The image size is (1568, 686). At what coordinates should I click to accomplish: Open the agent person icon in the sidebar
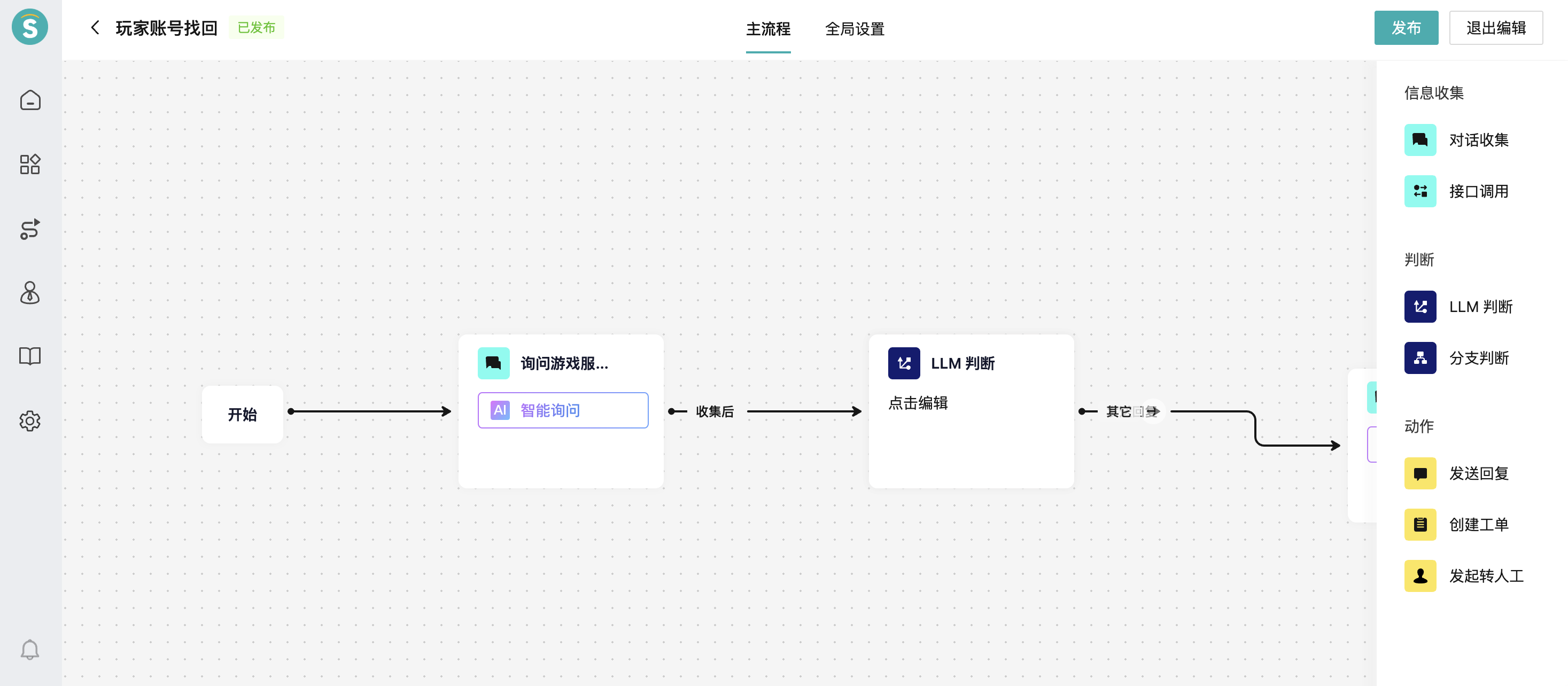pos(30,293)
